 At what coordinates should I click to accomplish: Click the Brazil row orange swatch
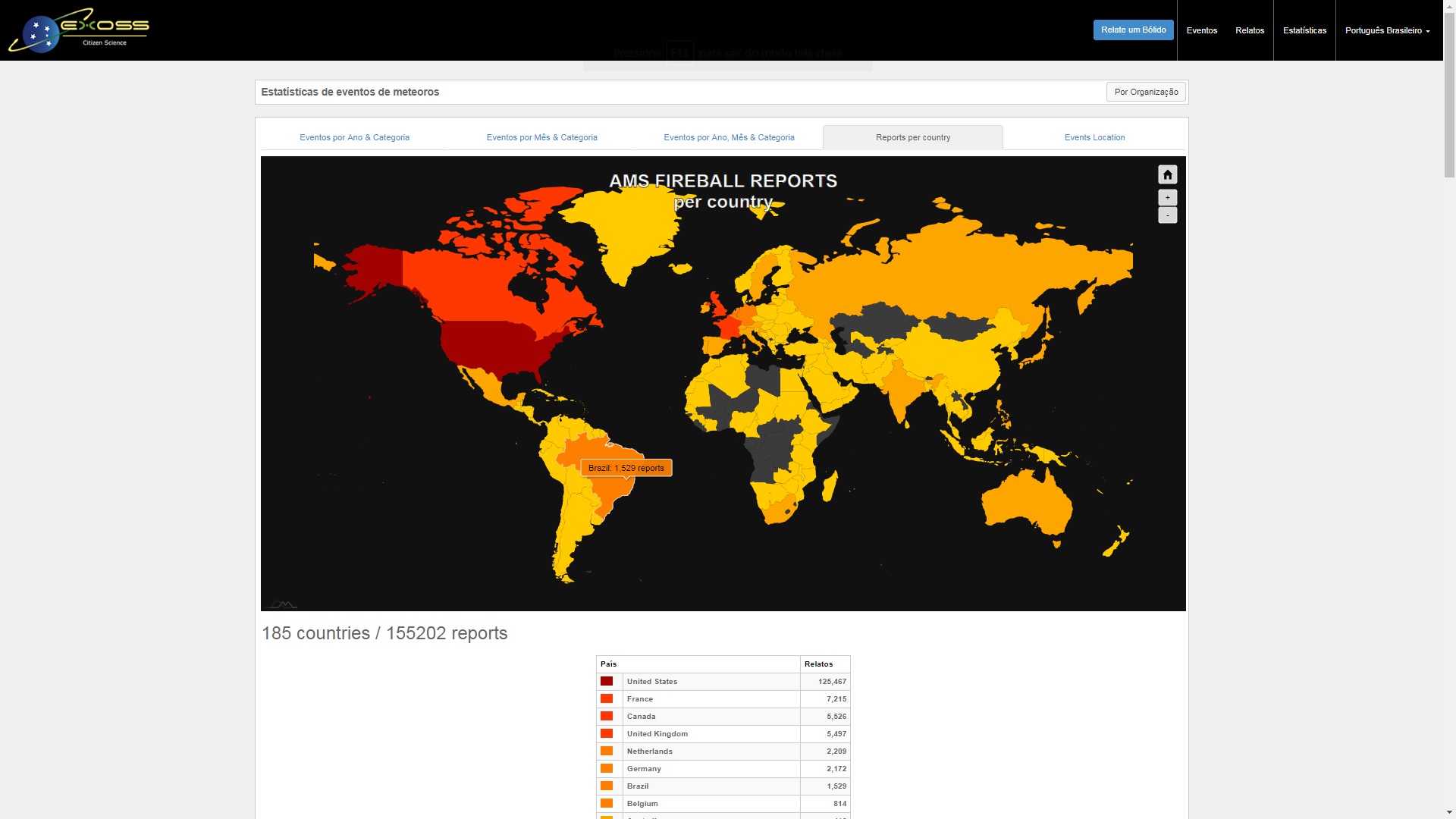[607, 786]
